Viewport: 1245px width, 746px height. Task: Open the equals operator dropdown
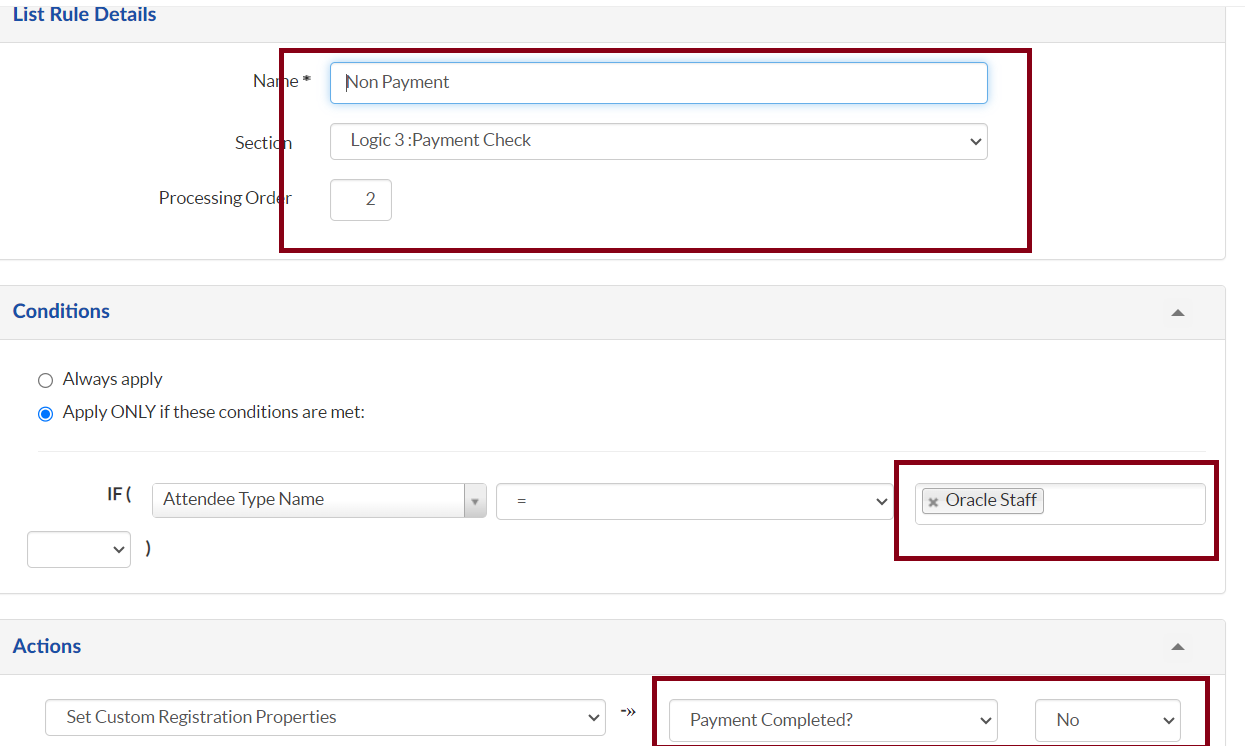(693, 501)
